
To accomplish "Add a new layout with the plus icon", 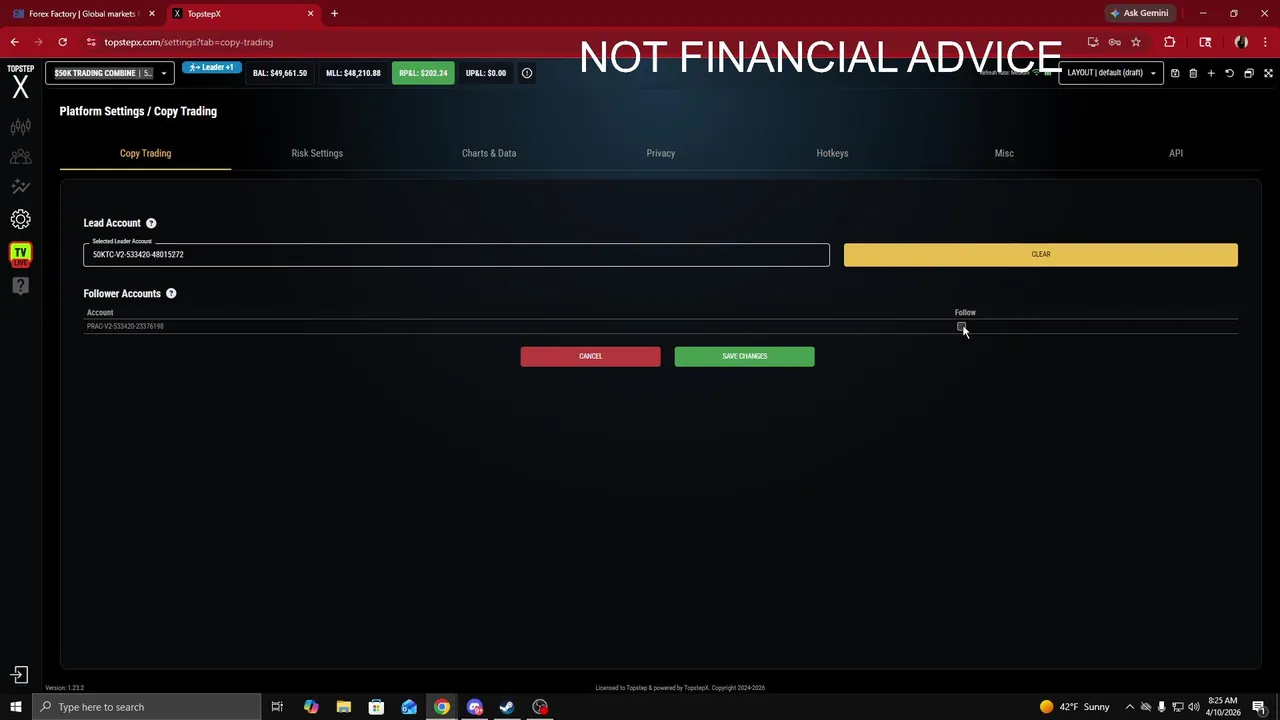I will click(x=1211, y=73).
